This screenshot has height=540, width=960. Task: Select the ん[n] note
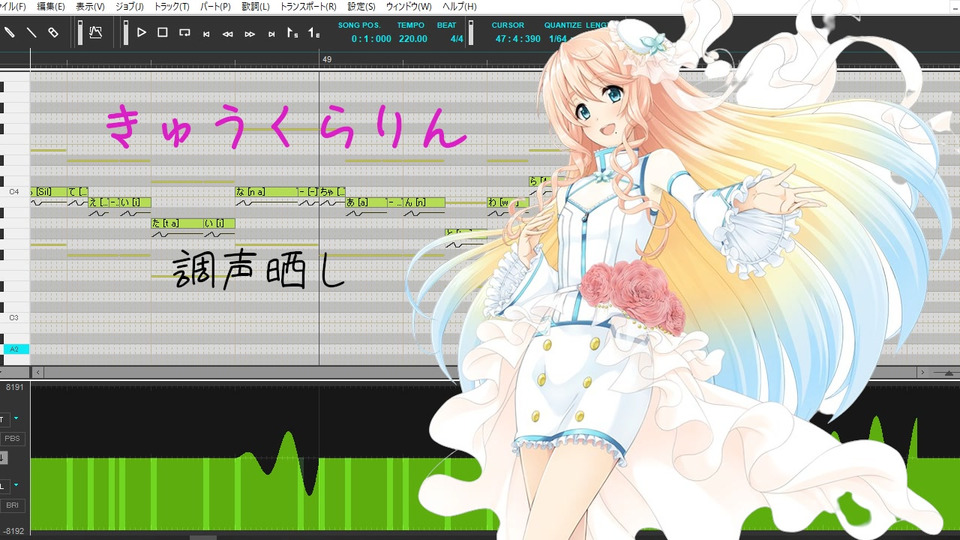(424, 202)
